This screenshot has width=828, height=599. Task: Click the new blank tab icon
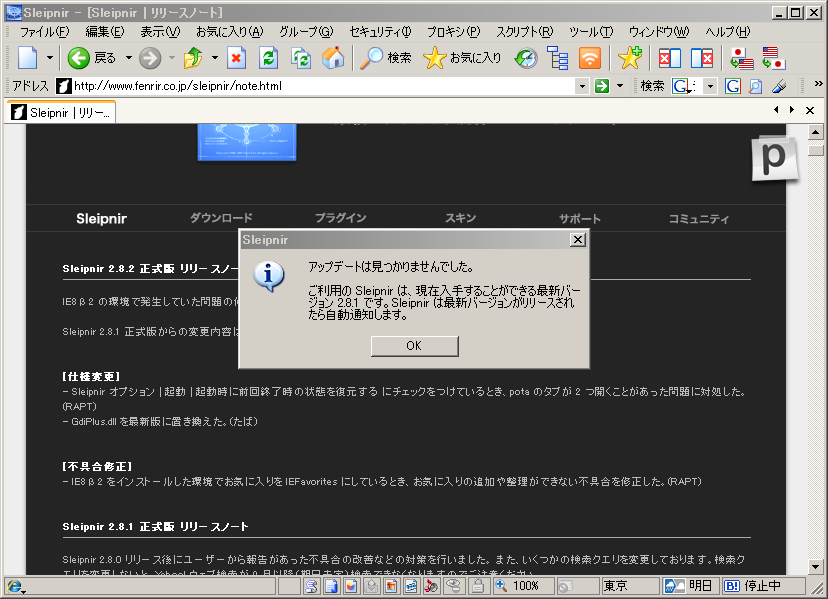[28, 58]
